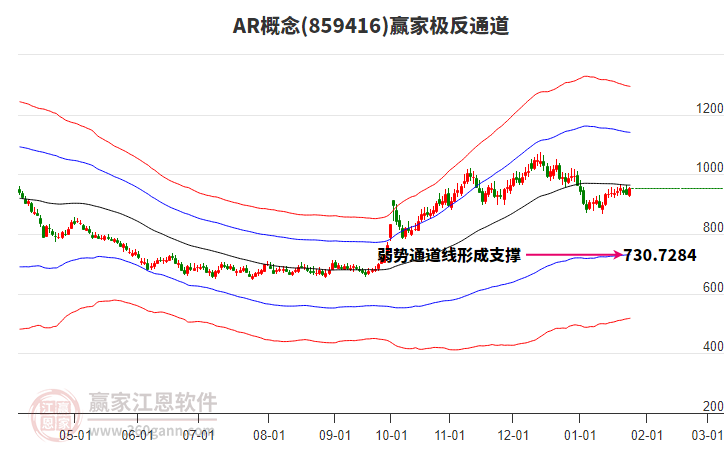Screen dimensions: 726x450
Task: Click the x-axis date label 07-01
Action: pyautogui.click(x=198, y=435)
